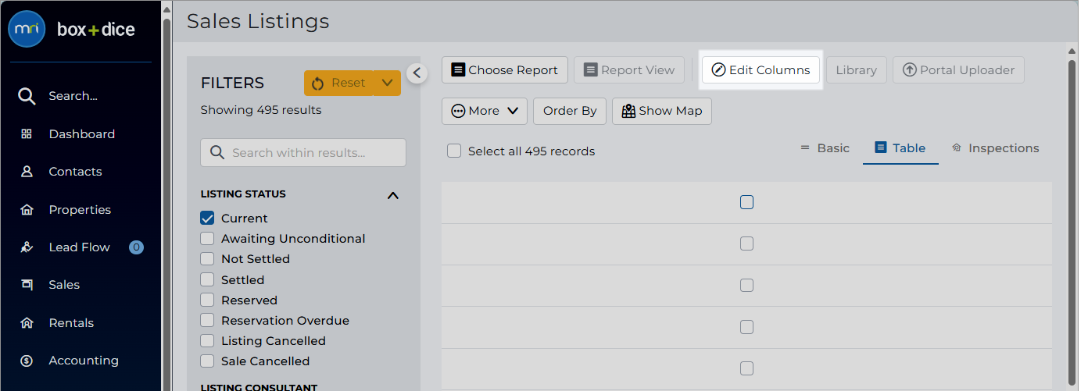Click the MRI logo icon
1080x391 pixels.
(27, 29)
